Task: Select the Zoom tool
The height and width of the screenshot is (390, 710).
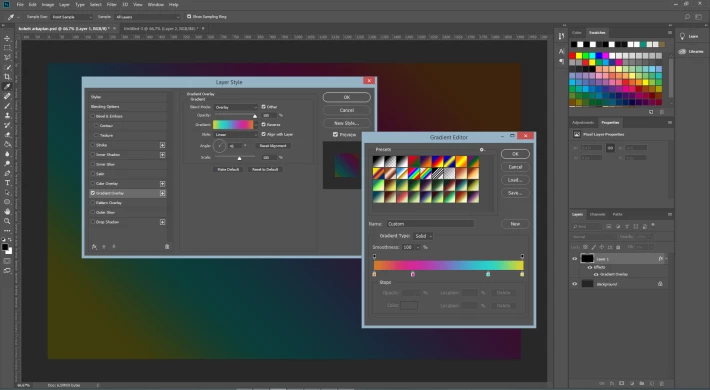Action: click(x=7, y=221)
